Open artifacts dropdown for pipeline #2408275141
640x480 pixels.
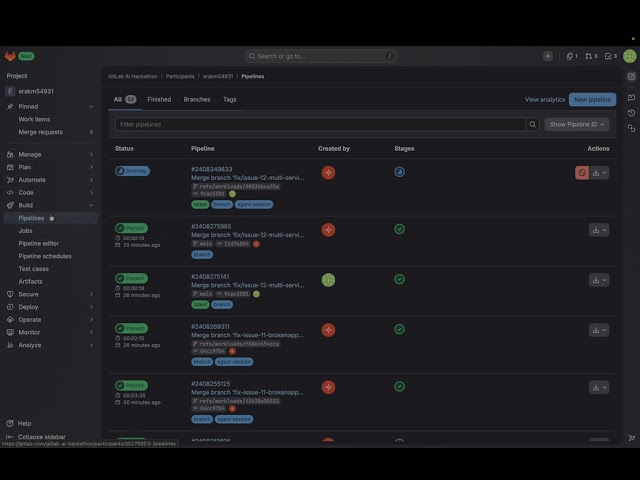coord(599,280)
